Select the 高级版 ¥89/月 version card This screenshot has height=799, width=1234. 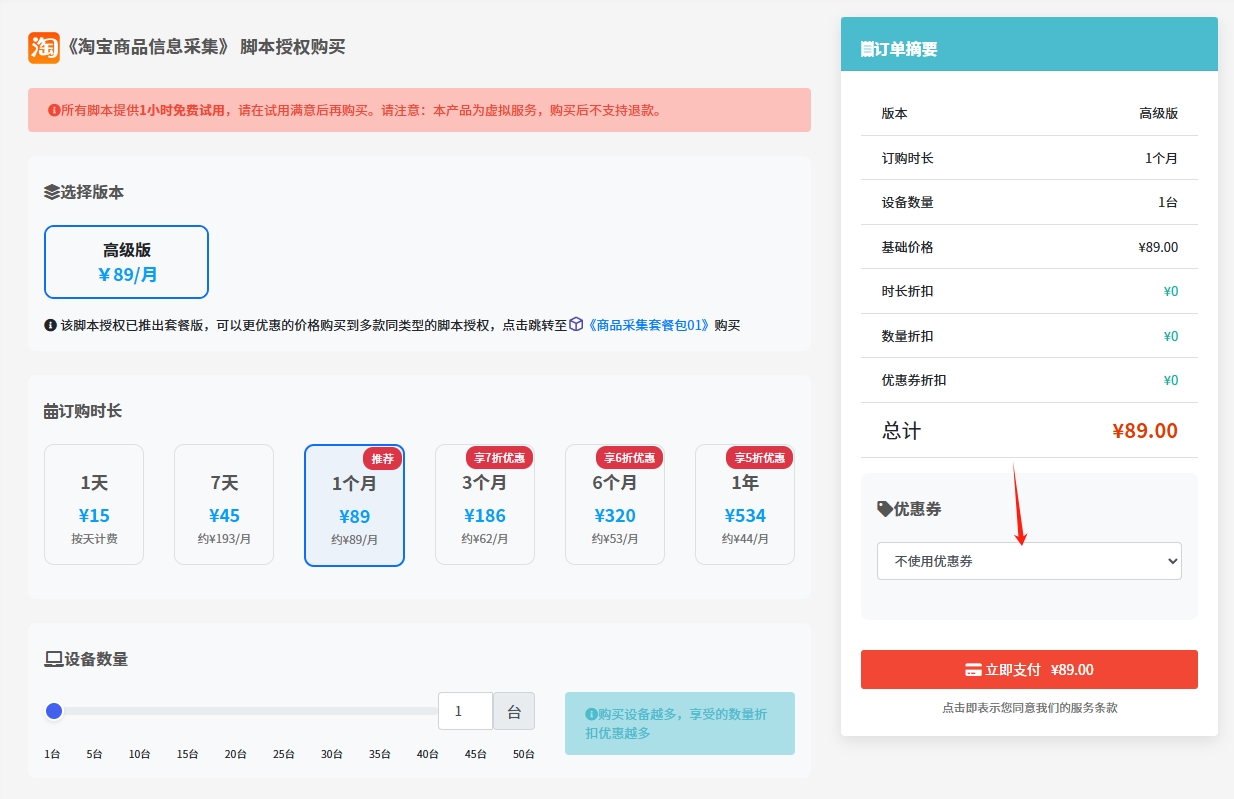(x=126, y=262)
